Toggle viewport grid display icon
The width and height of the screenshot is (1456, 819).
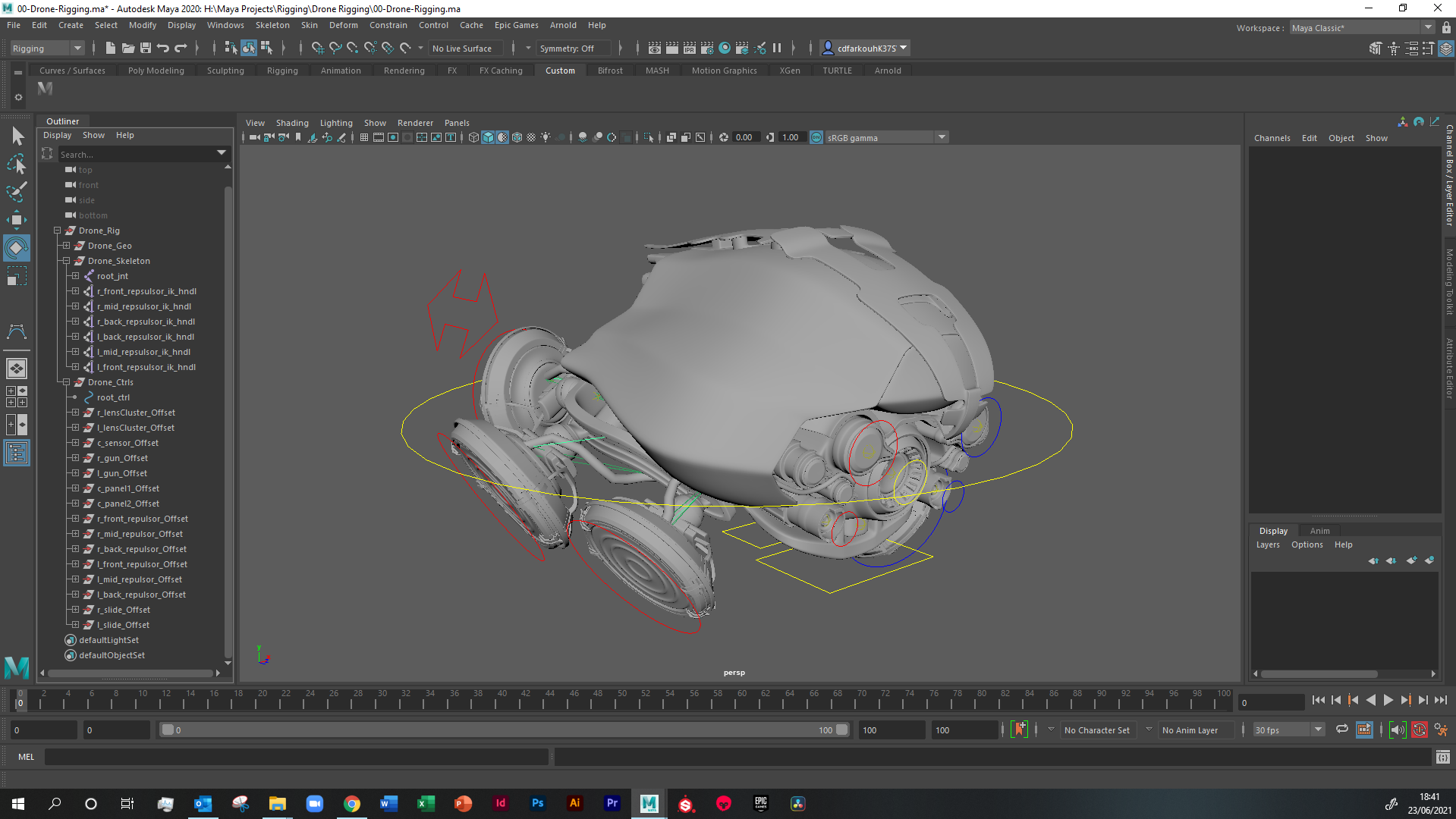click(x=364, y=137)
